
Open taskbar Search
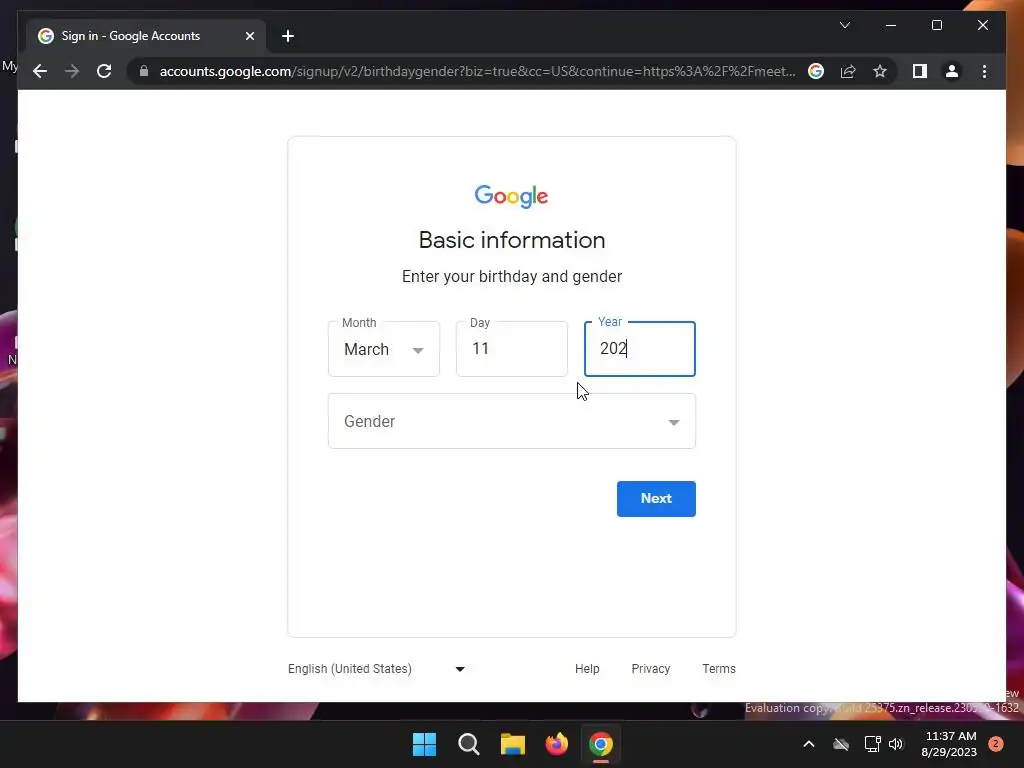[x=468, y=744]
